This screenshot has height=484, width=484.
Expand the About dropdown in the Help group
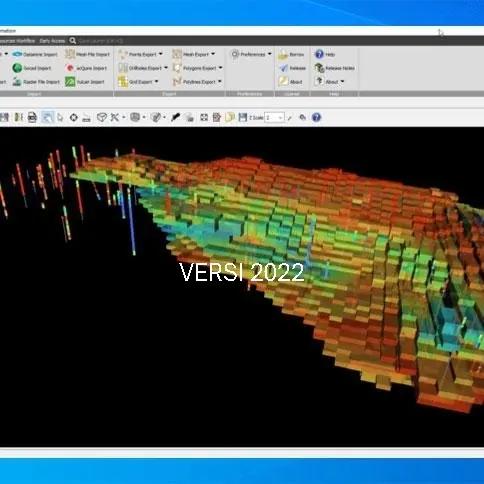click(342, 82)
